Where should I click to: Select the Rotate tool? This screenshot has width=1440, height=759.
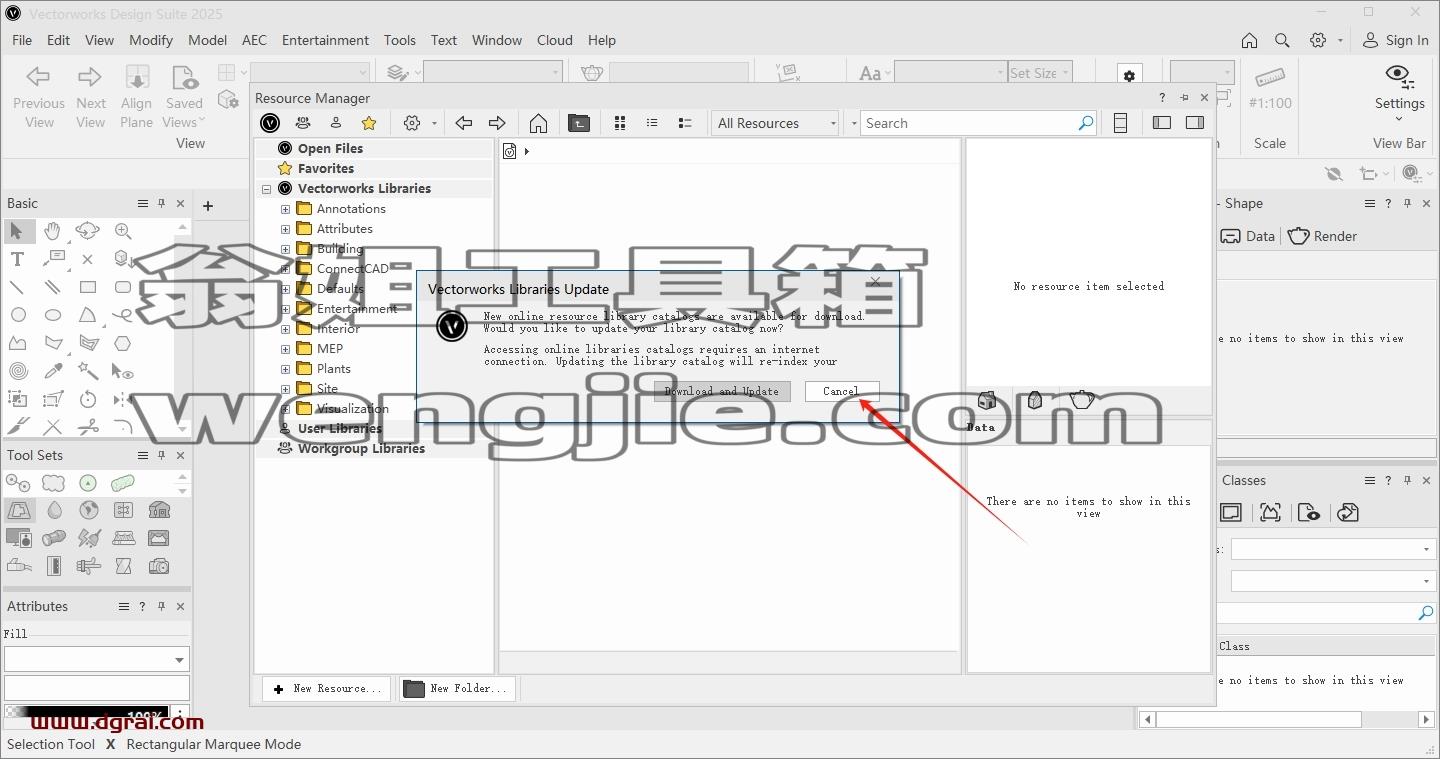click(x=87, y=399)
